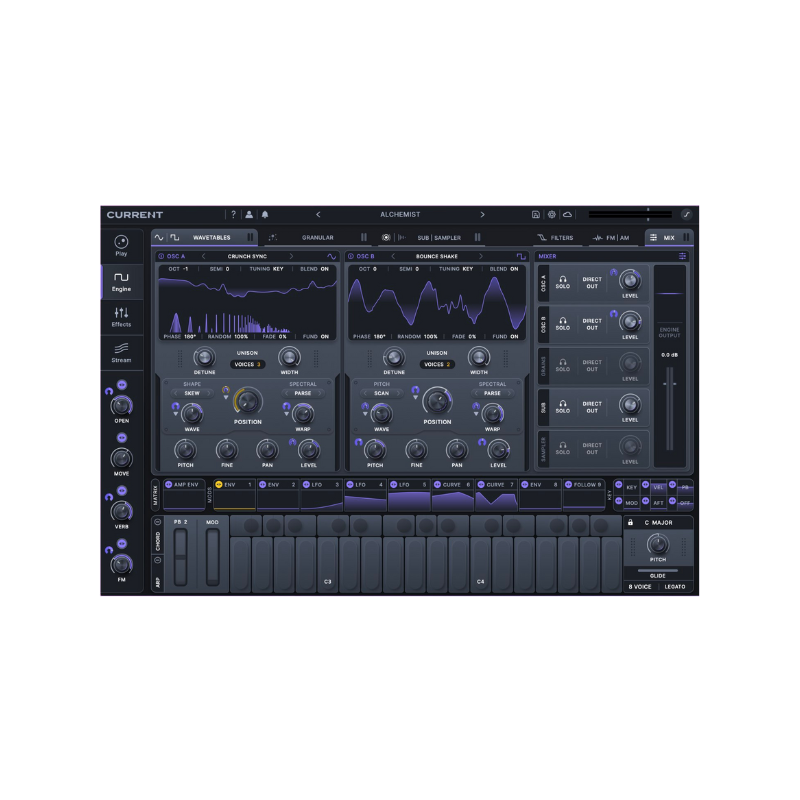Image resolution: width=800 pixels, height=800 pixels.
Task: Click OSC A unison VOICES 3 field
Action: 247,364
